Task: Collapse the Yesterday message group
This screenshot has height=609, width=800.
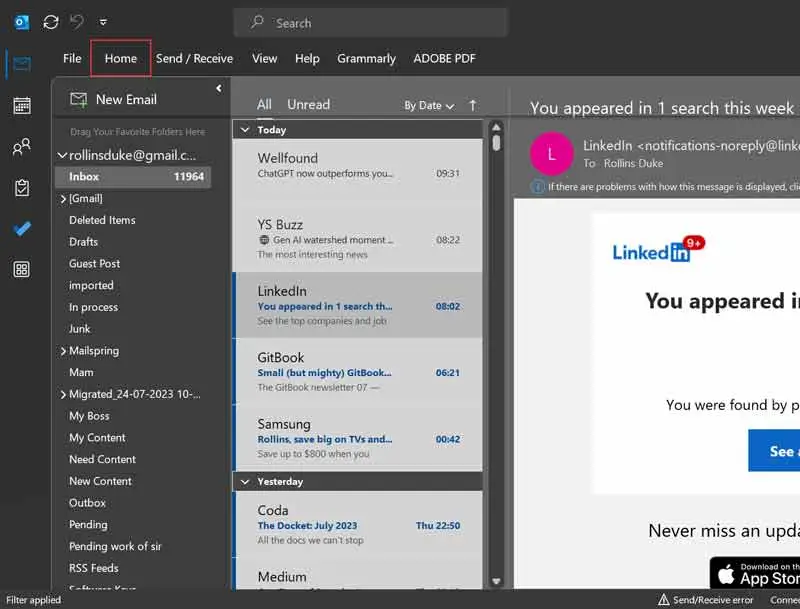Action: pos(245,482)
